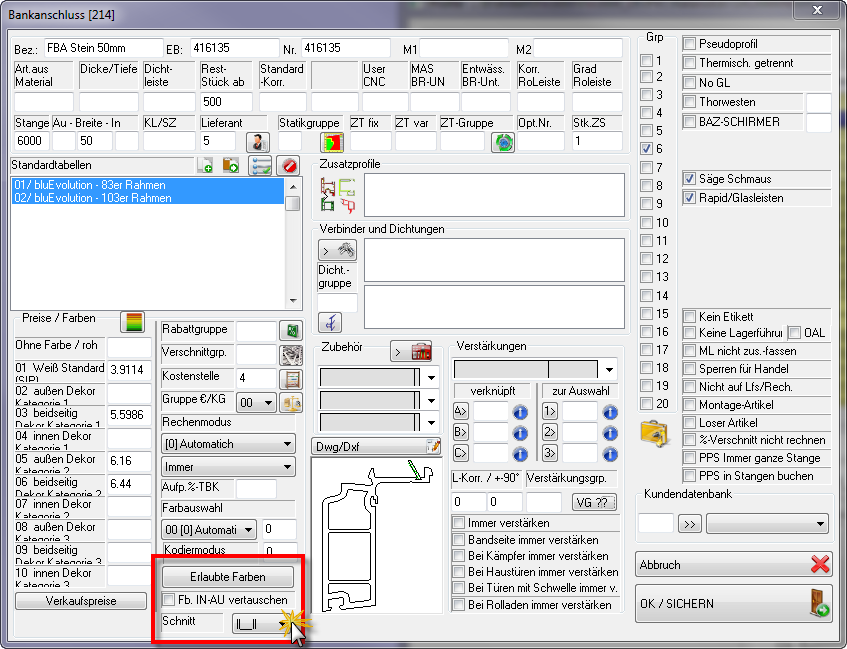
Task: Enable the Pseudoprofil checkbox
Action: (689, 44)
